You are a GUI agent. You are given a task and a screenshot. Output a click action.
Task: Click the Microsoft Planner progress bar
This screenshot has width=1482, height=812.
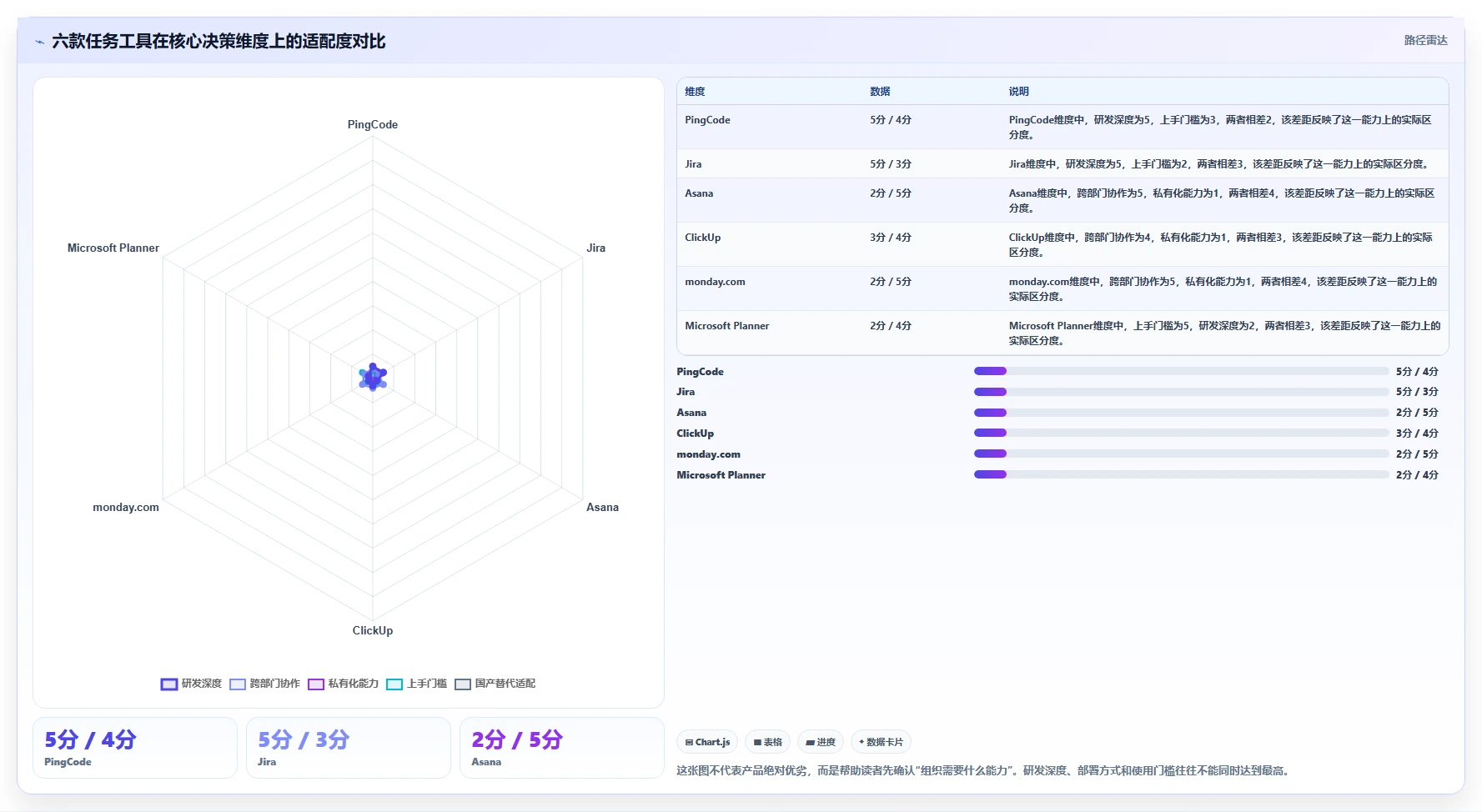tap(1181, 474)
